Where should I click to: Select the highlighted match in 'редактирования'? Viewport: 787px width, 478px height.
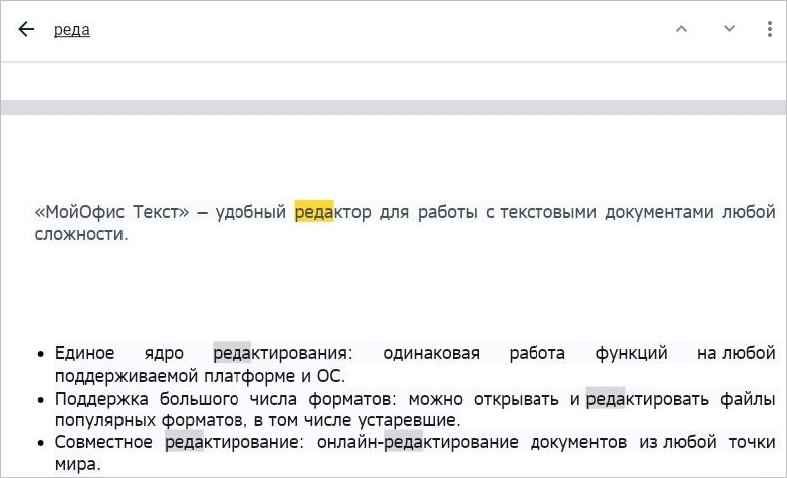tap(232, 353)
